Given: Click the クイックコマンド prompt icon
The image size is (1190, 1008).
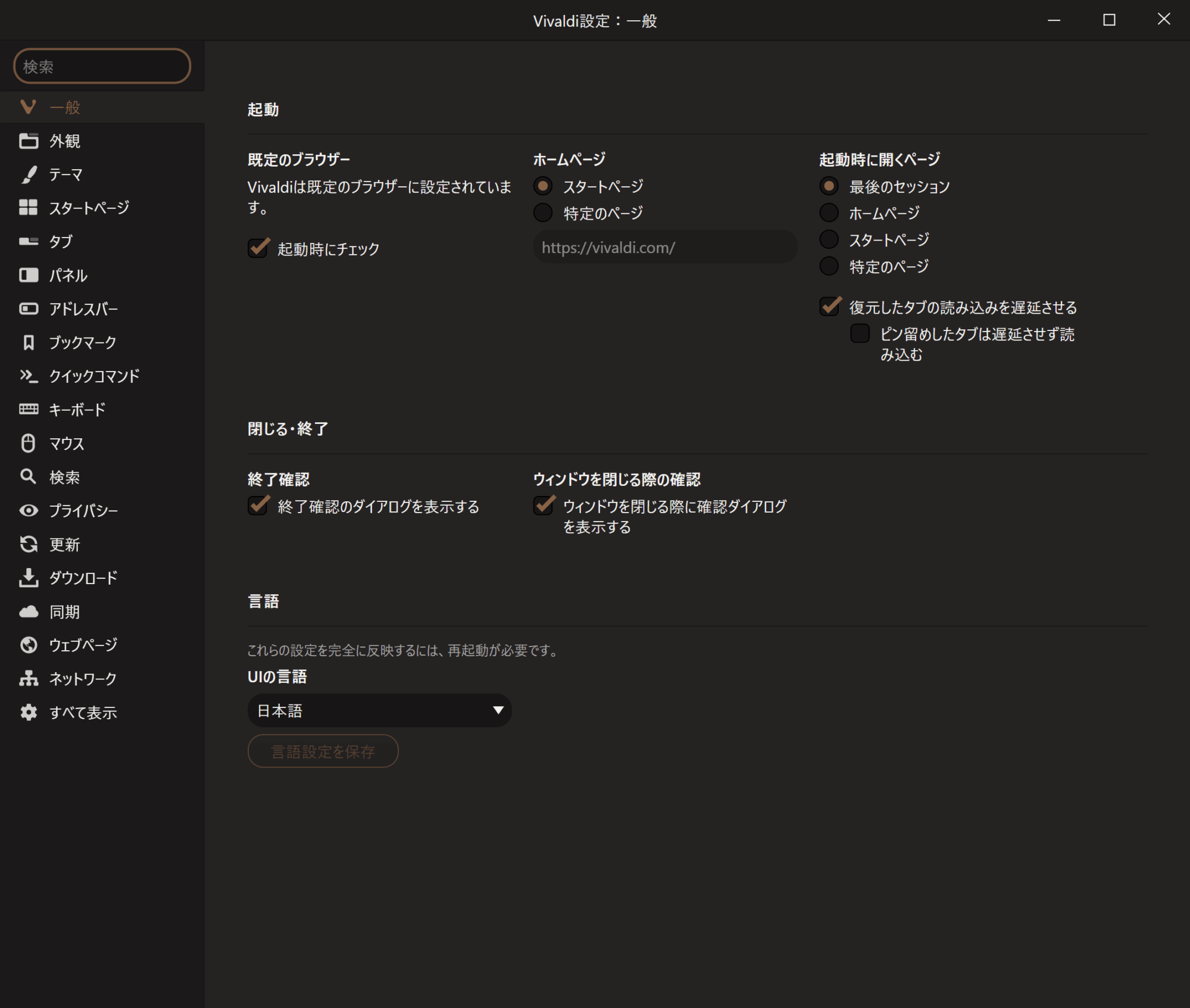Looking at the screenshot, I should pyautogui.click(x=28, y=376).
